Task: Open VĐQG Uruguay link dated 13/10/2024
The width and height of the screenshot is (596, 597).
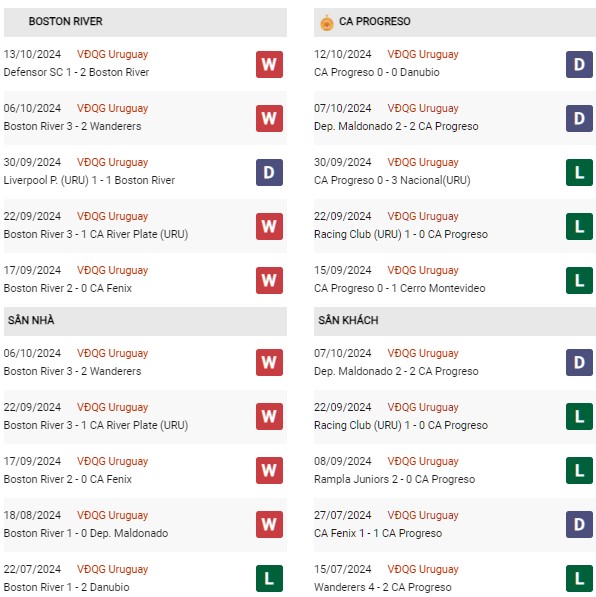Action: [112, 54]
